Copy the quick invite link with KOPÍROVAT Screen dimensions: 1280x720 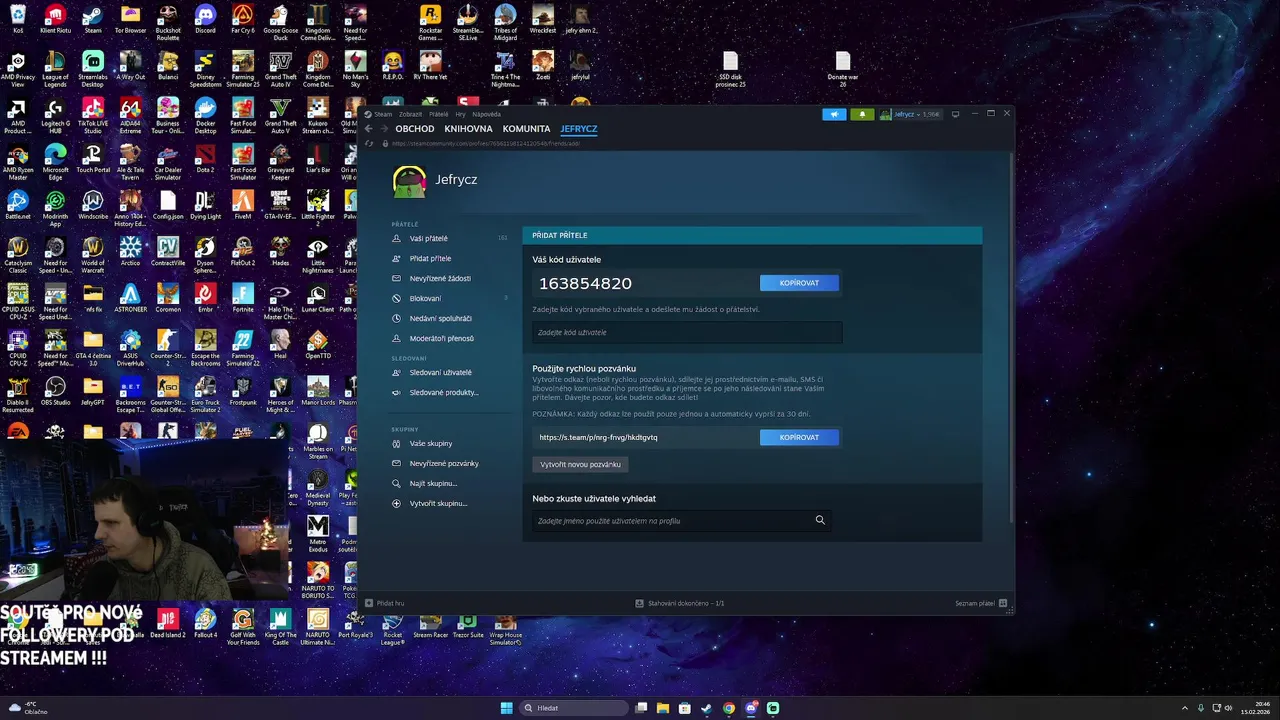pyautogui.click(x=799, y=437)
